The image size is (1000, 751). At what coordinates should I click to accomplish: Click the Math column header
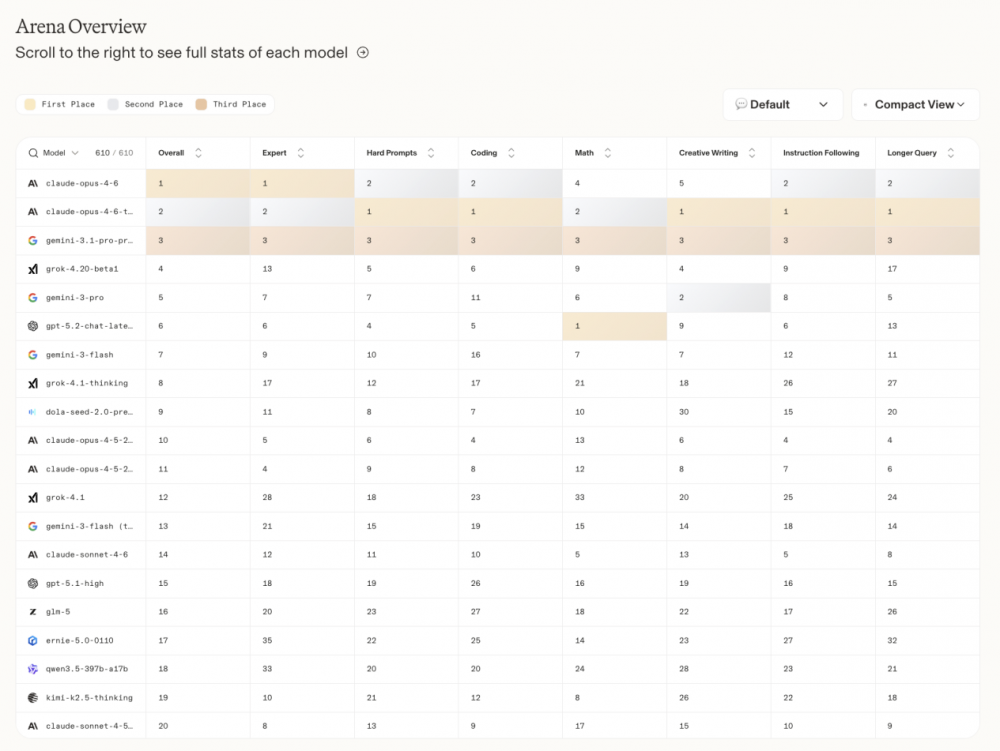(x=584, y=153)
